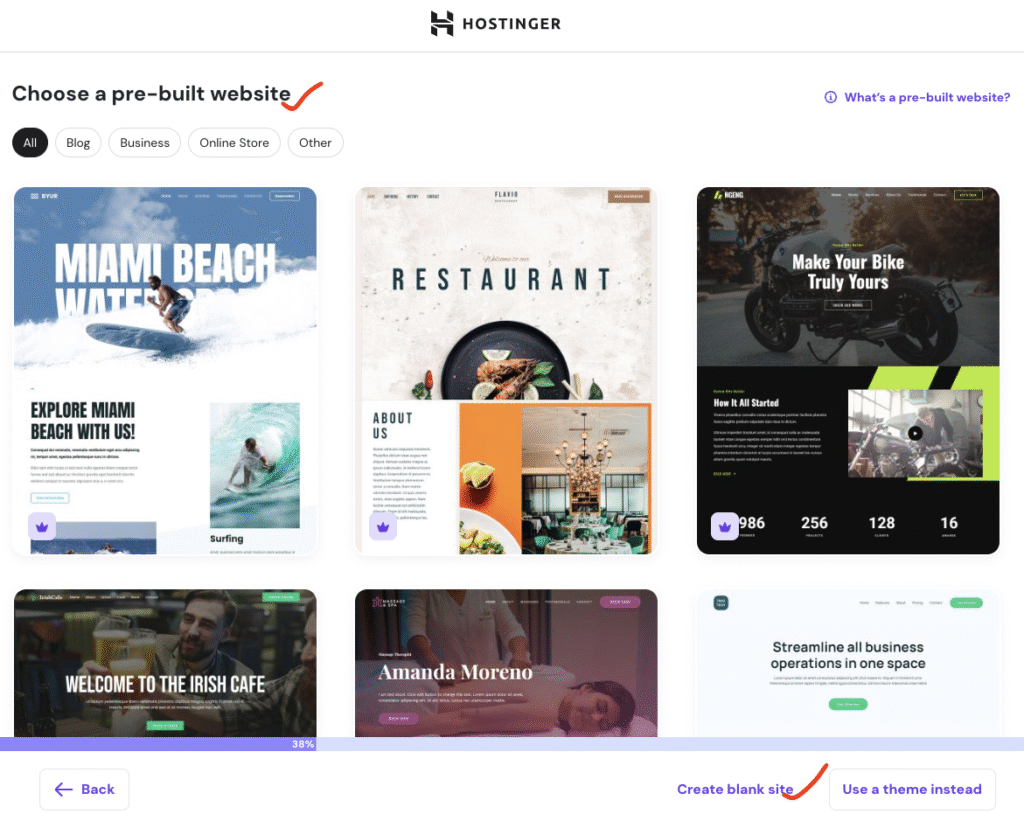Open the "What's a pre-built website?" link
1024x821 pixels.
click(x=927, y=97)
